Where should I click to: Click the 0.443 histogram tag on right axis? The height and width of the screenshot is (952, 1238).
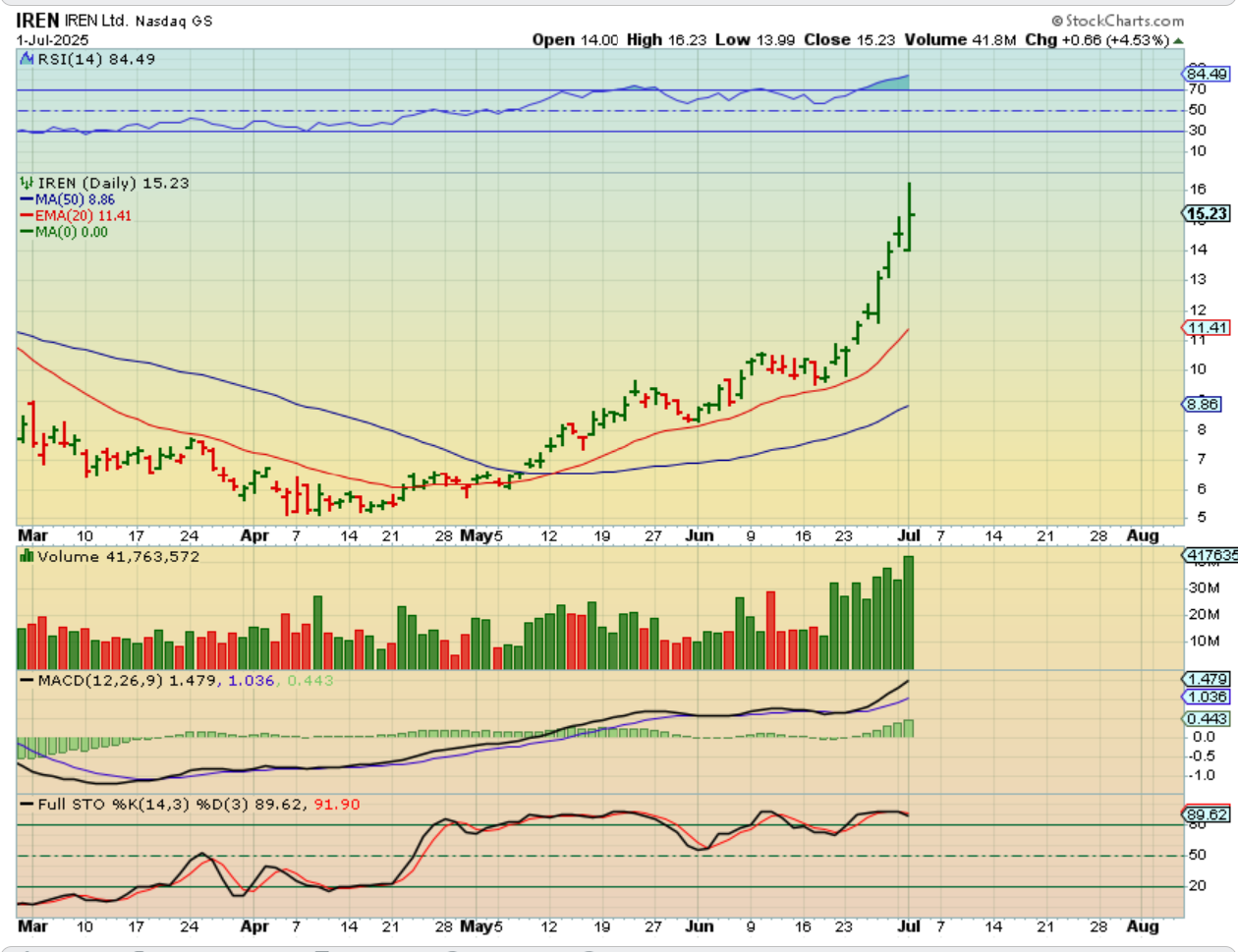click(1207, 718)
